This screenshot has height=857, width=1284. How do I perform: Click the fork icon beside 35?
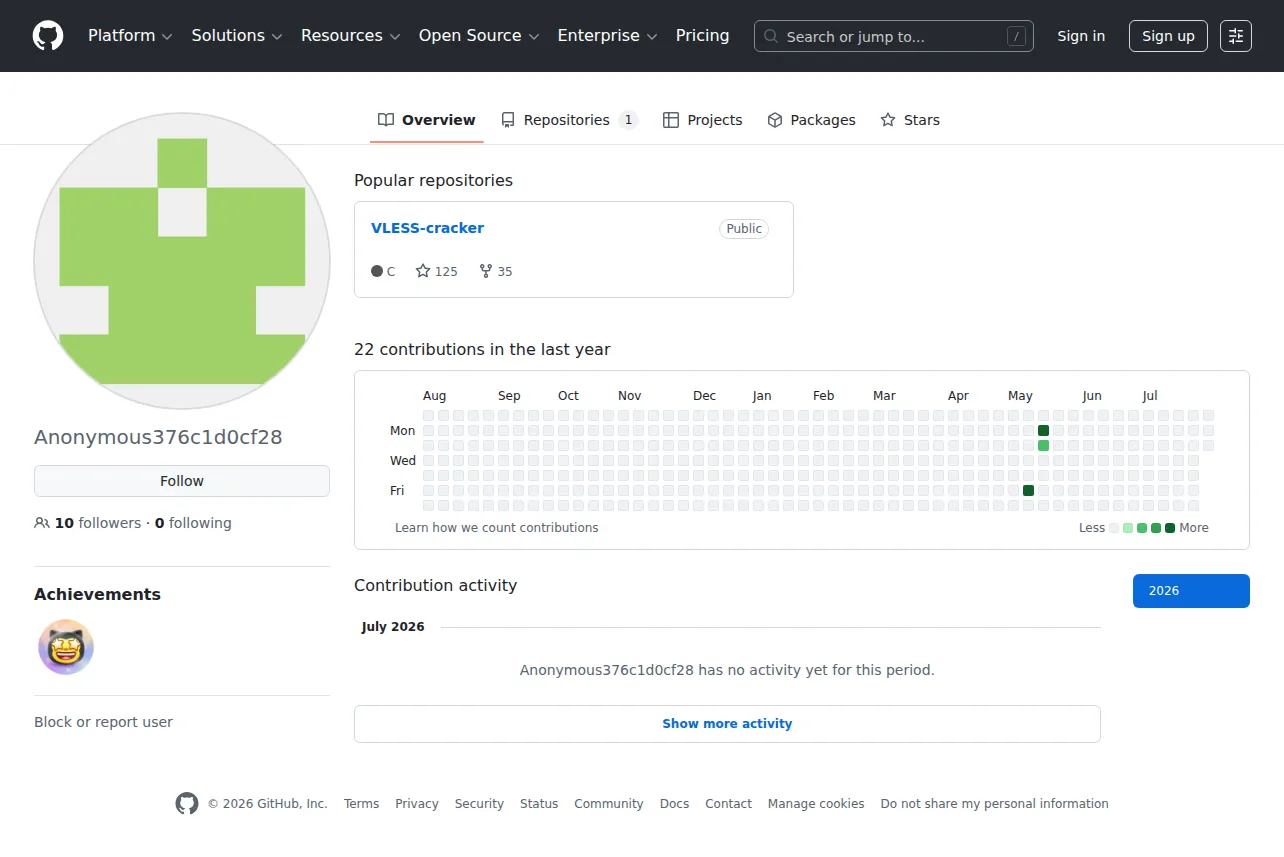coord(486,271)
